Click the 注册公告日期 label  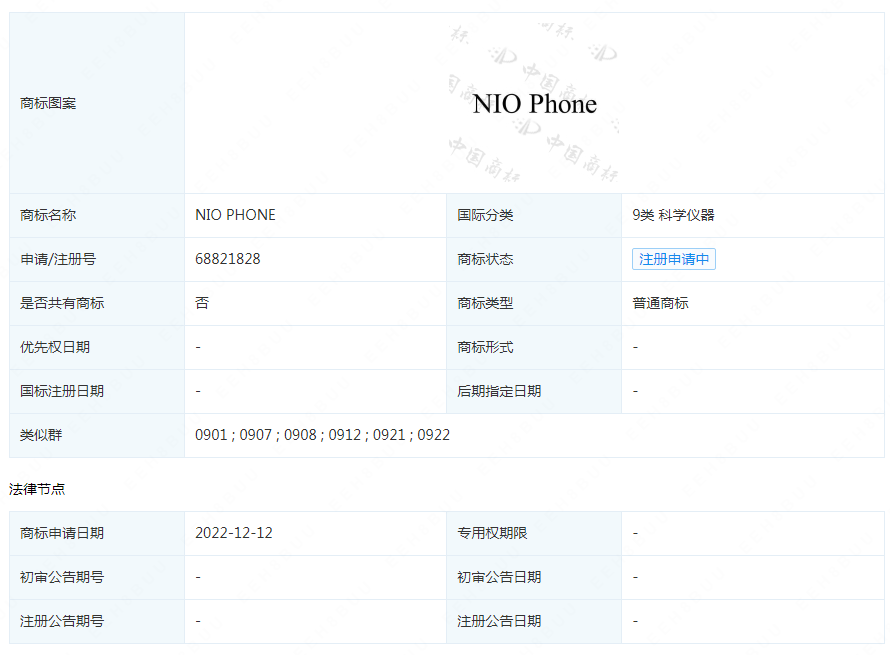click(x=499, y=621)
